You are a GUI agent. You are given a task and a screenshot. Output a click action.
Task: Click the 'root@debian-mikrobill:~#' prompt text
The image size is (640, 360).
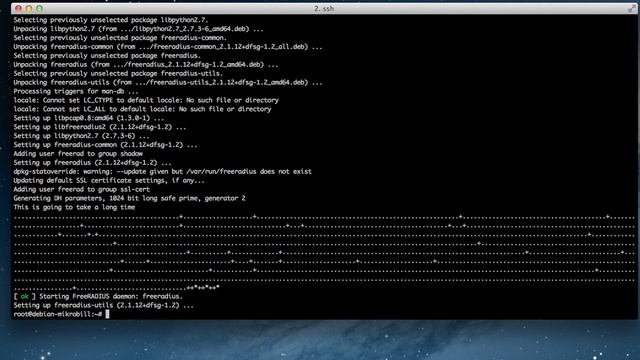point(58,314)
